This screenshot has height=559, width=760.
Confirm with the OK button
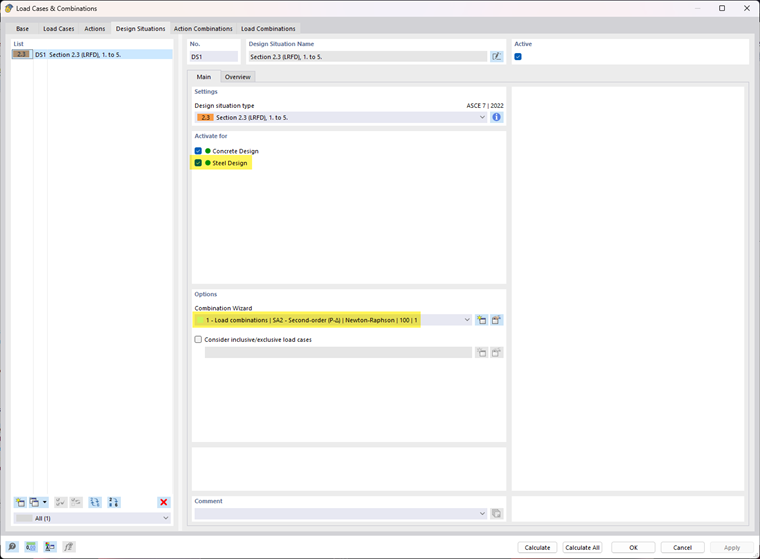click(633, 547)
